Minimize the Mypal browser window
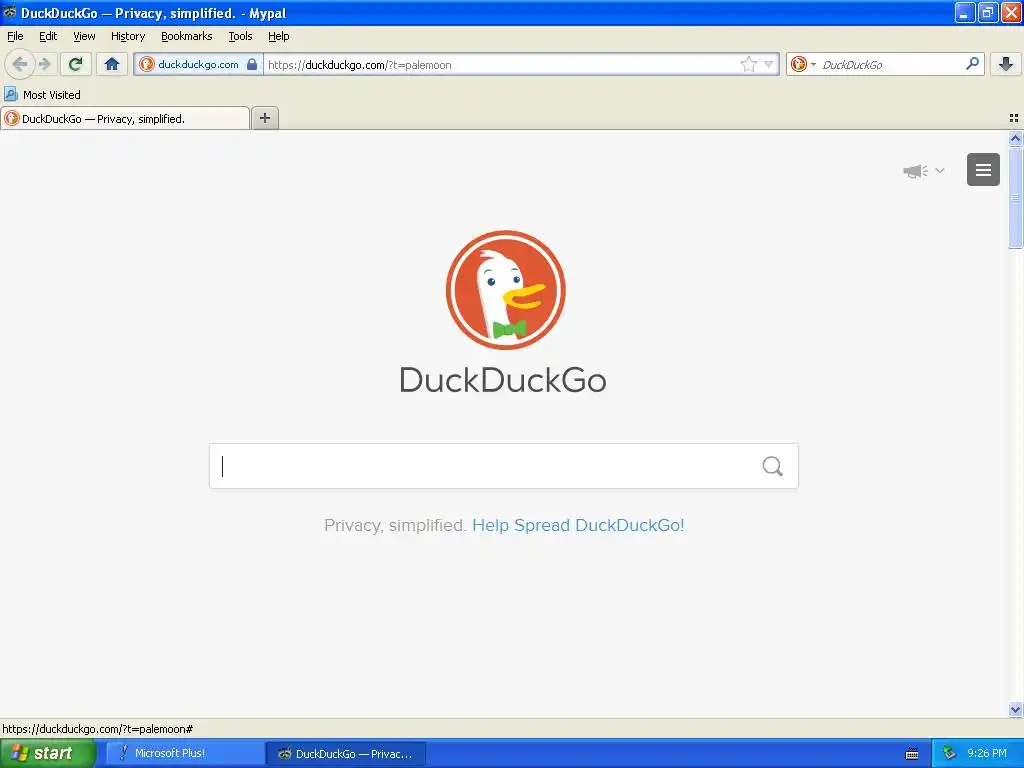Viewport: 1024px width, 768px height. pyautogui.click(x=965, y=12)
